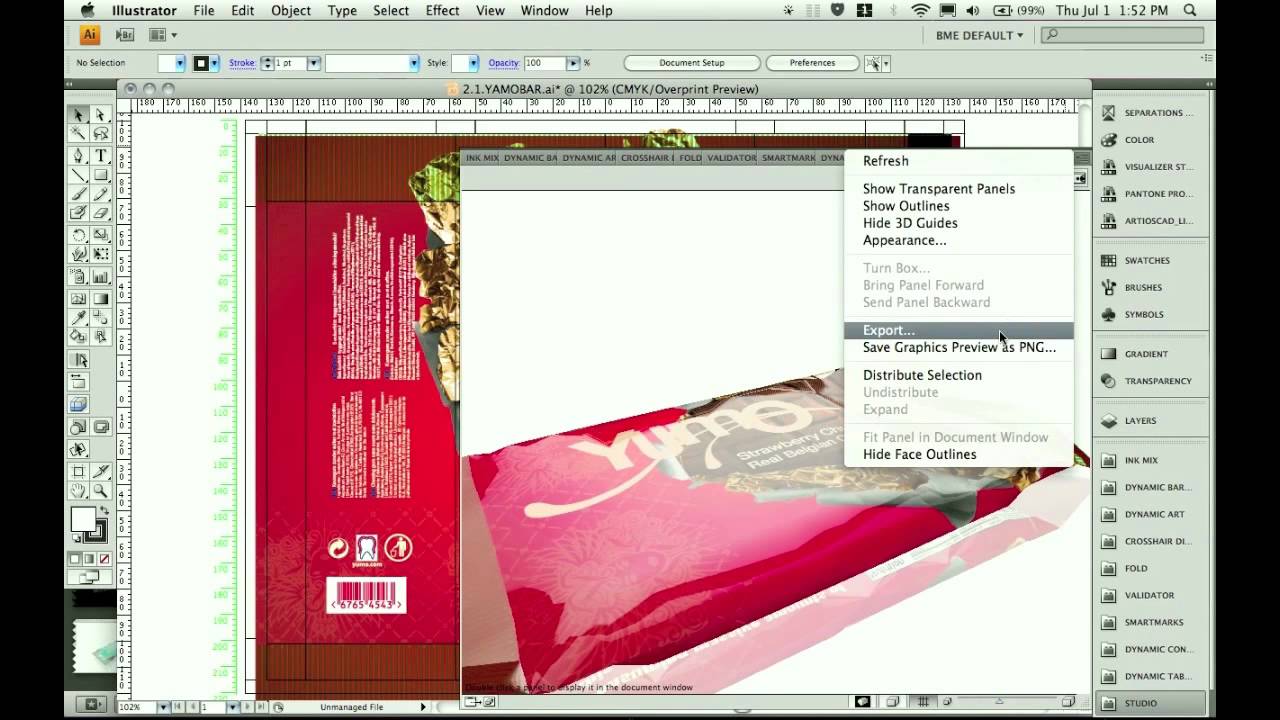The height and width of the screenshot is (720, 1280).
Task: Choose the Rotate tool
Action: [78, 235]
